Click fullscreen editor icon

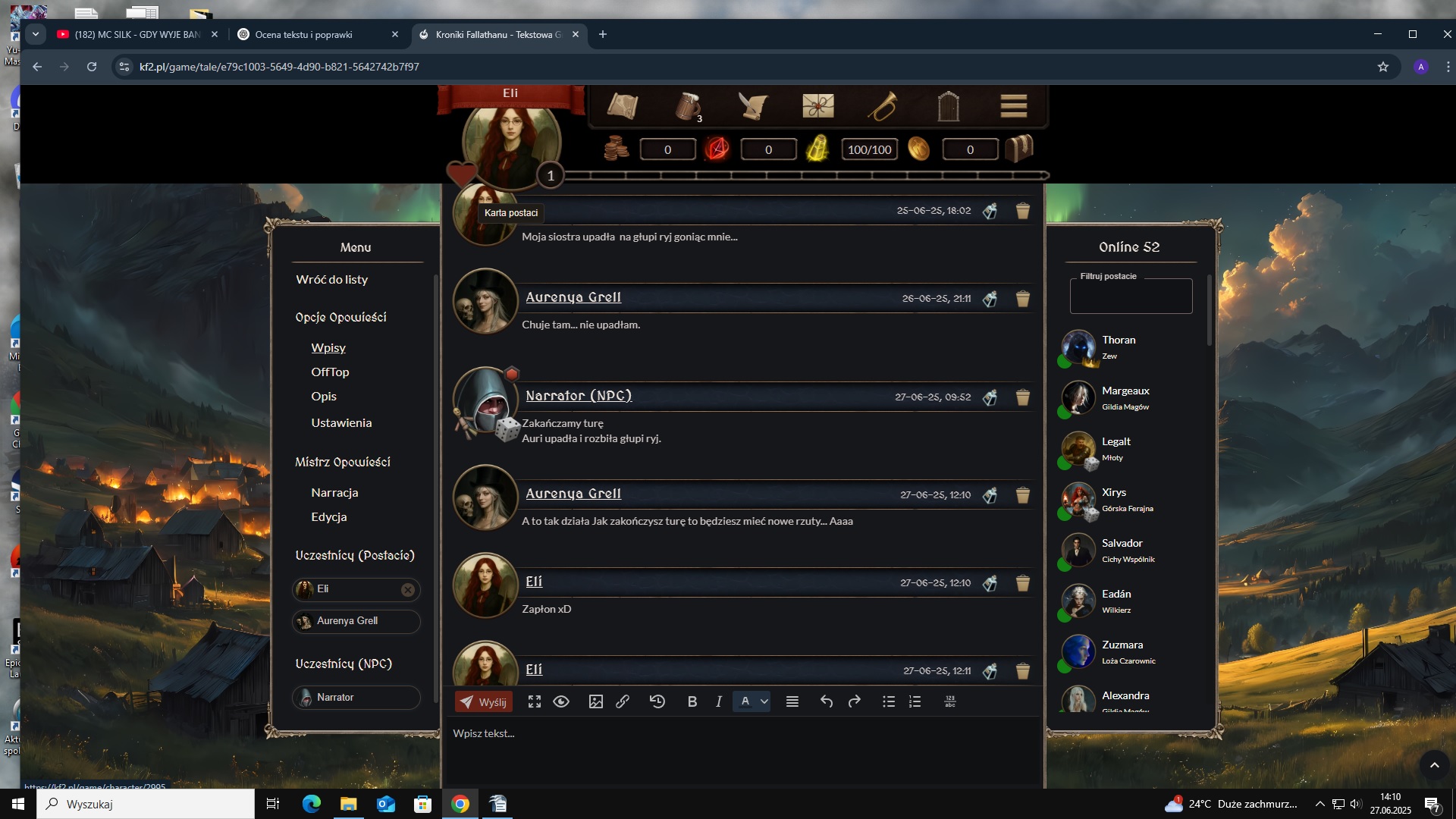tap(535, 702)
